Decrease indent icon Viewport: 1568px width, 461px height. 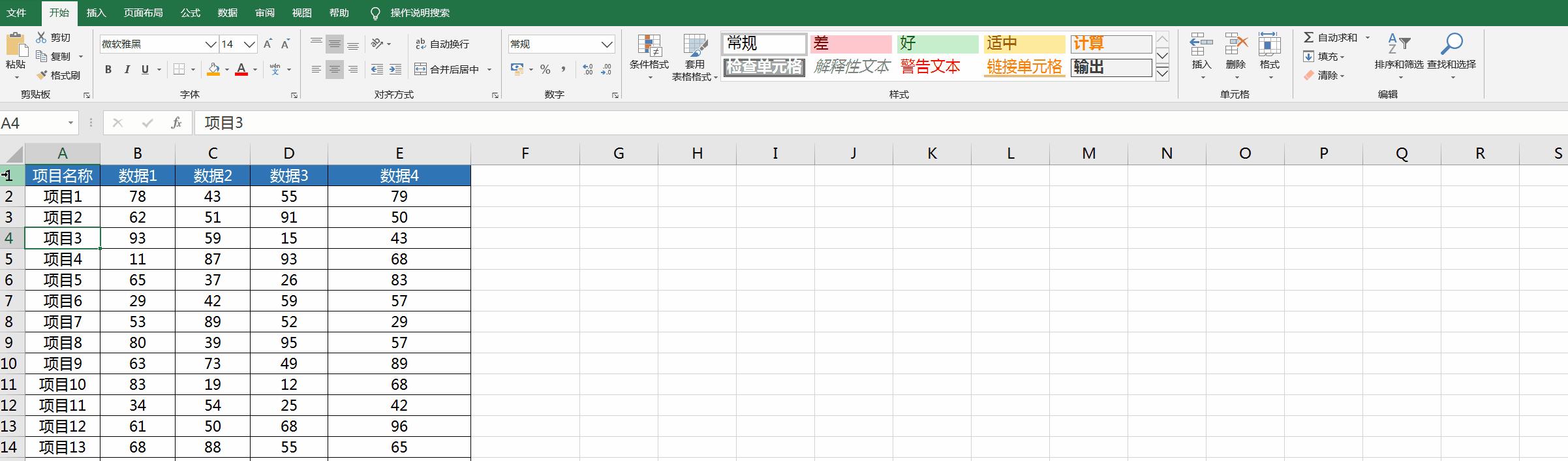pos(377,69)
